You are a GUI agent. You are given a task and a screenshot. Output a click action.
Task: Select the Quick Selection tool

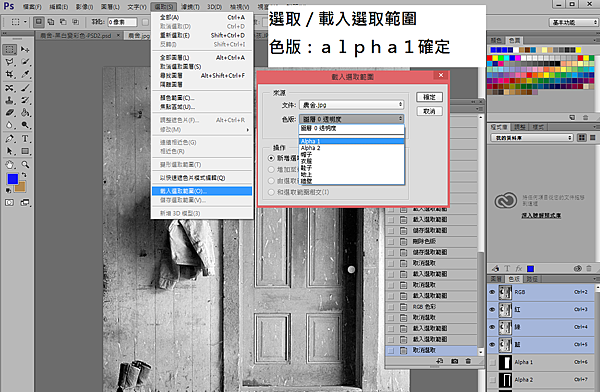tap(25, 62)
